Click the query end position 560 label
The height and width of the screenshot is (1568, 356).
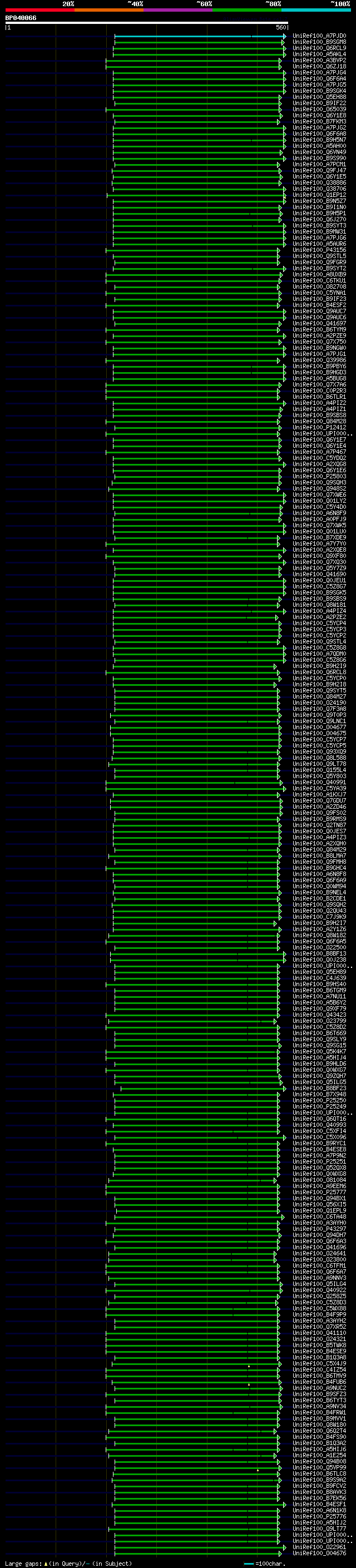tap(281, 27)
